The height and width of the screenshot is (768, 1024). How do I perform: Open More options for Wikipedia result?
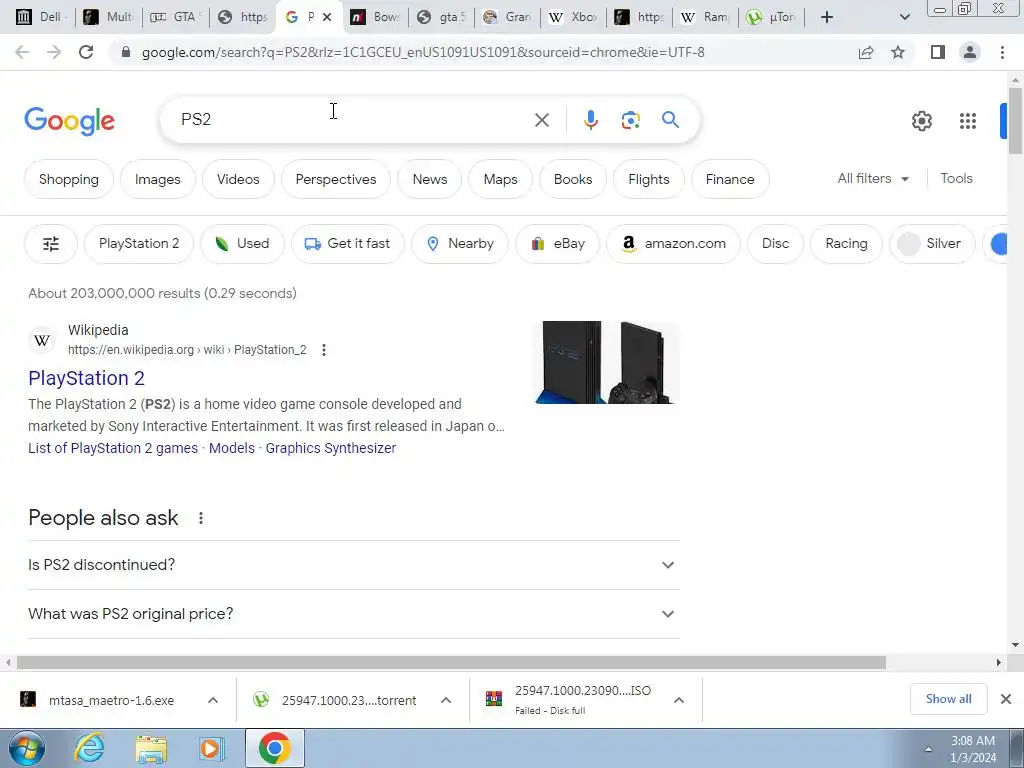pos(324,350)
